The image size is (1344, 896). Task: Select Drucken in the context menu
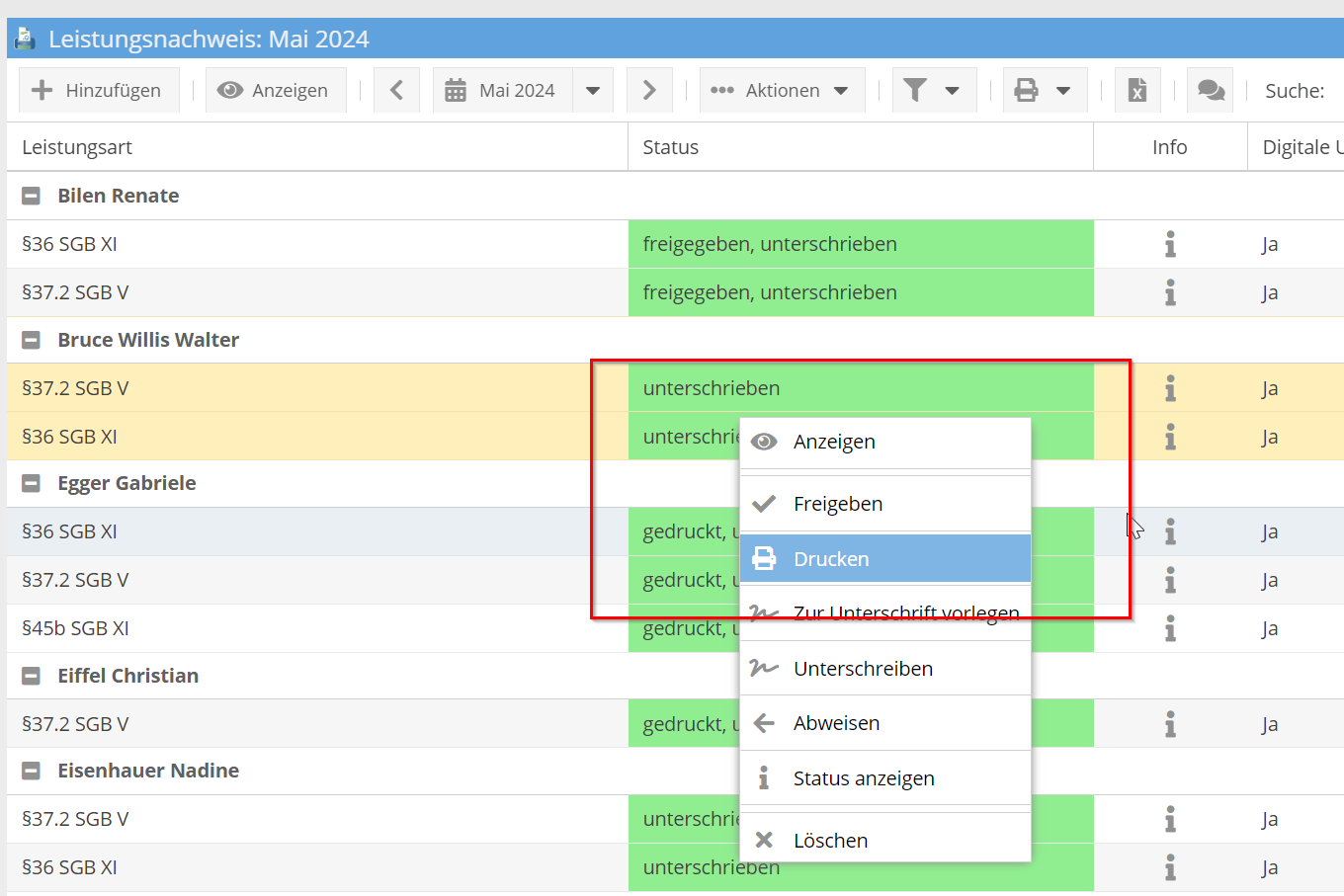pyautogui.click(x=831, y=559)
